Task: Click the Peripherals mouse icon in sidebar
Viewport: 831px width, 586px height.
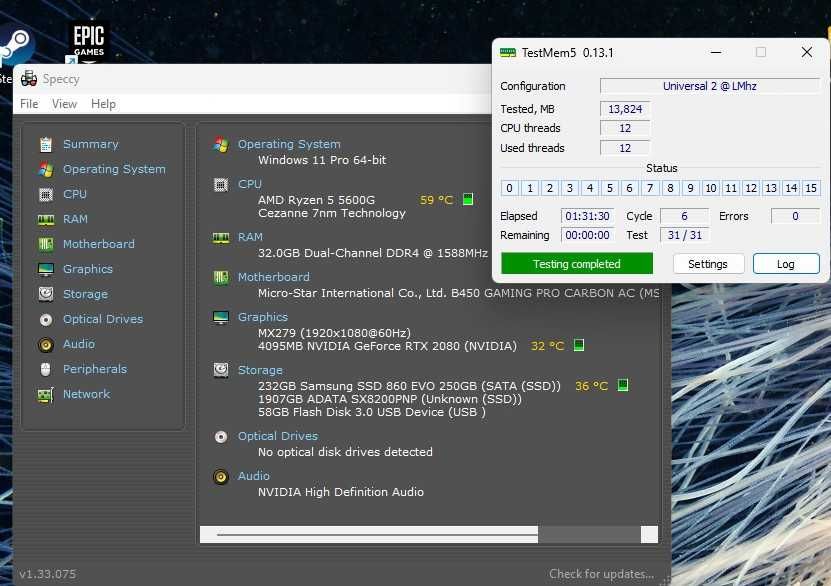Action: [46, 369]
